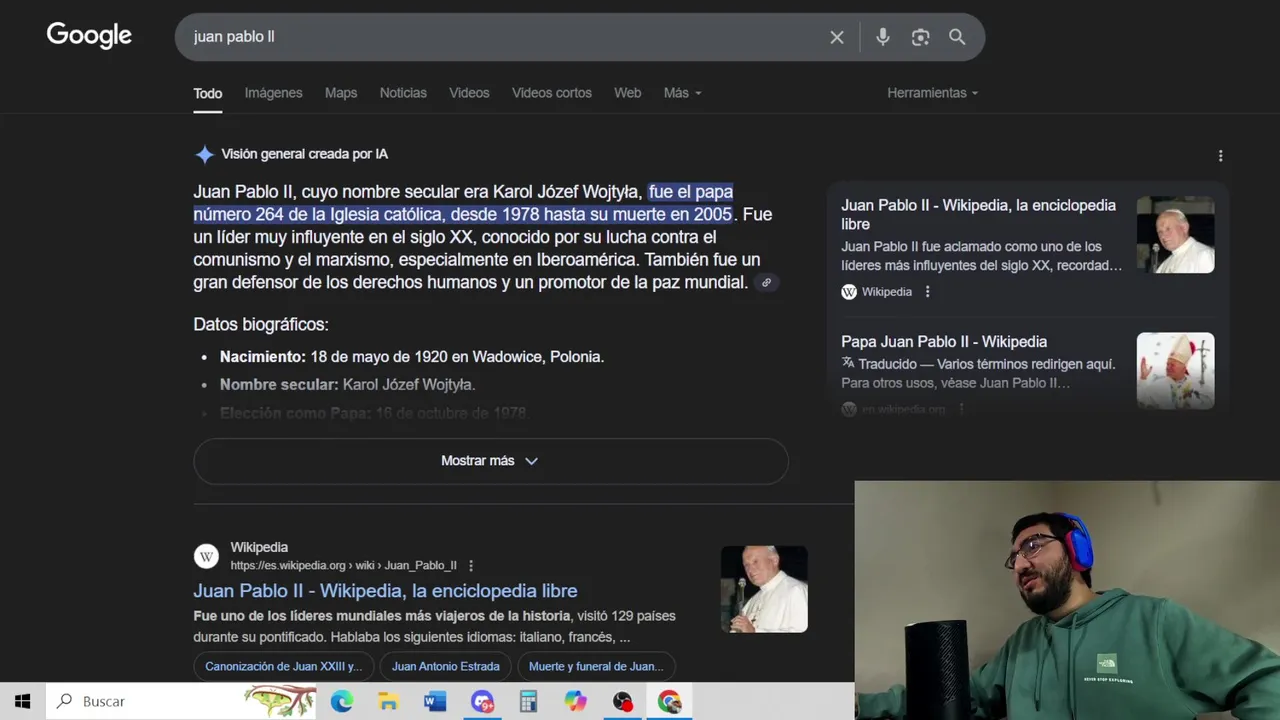Screen dimensions: 1280x720
Task: Switch to the Videos cortos tab
Action: pos(552,93)
